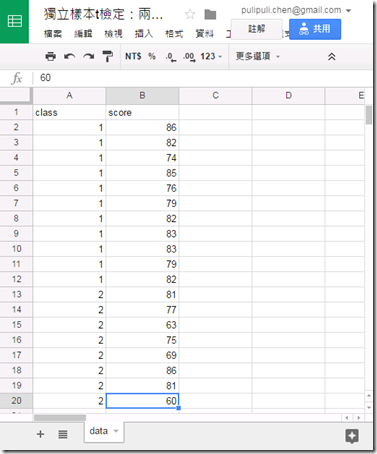This screenshot has width=377, height=454.
Task: Open the Explore icon at bottom right
Action: click(352, 436)
